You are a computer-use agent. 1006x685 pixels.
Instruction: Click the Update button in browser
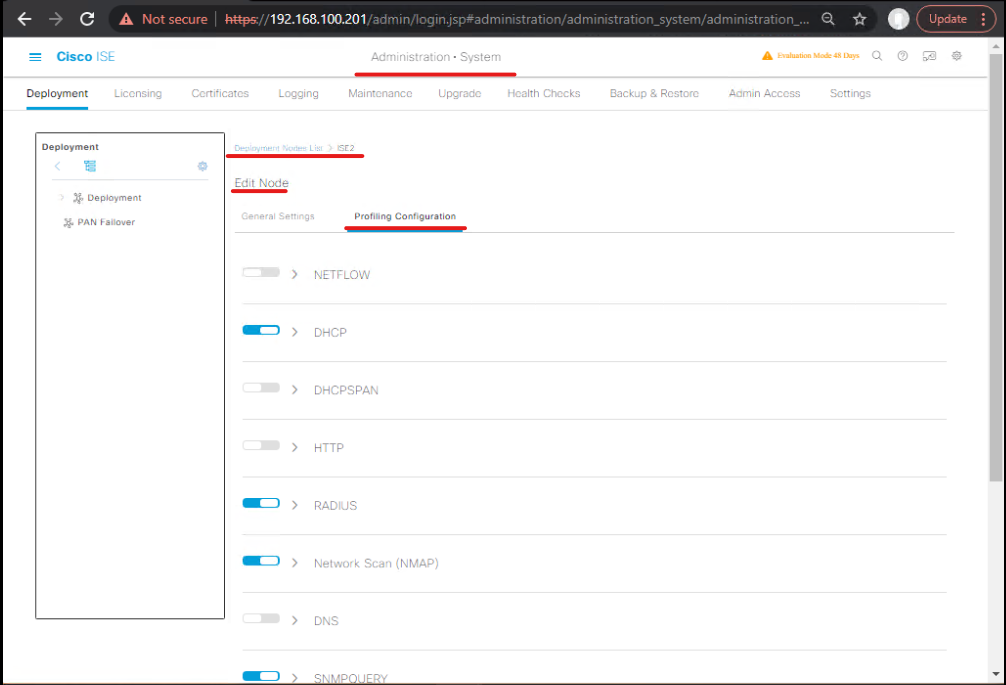948,19
